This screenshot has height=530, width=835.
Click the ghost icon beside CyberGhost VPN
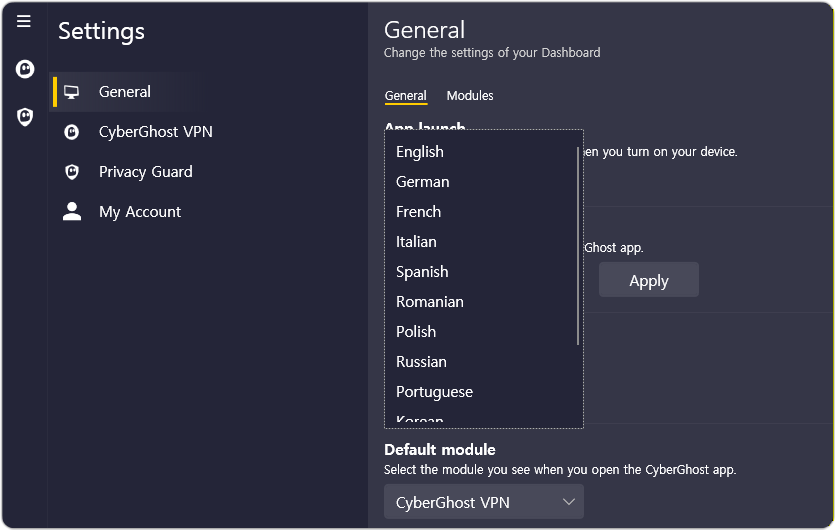[x=71, y=132]
